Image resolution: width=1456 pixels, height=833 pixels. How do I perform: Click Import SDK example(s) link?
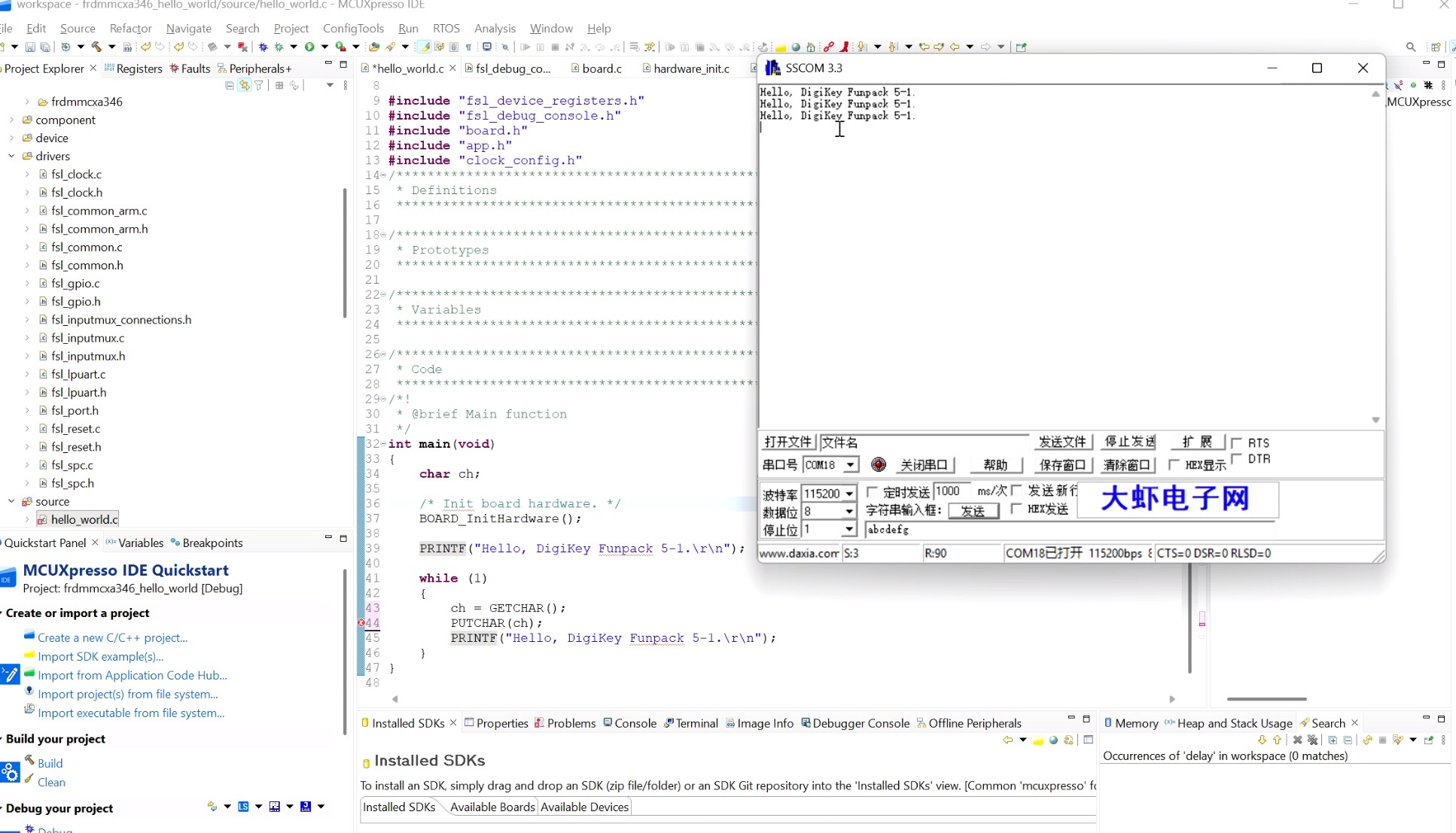tap(100, 656)
